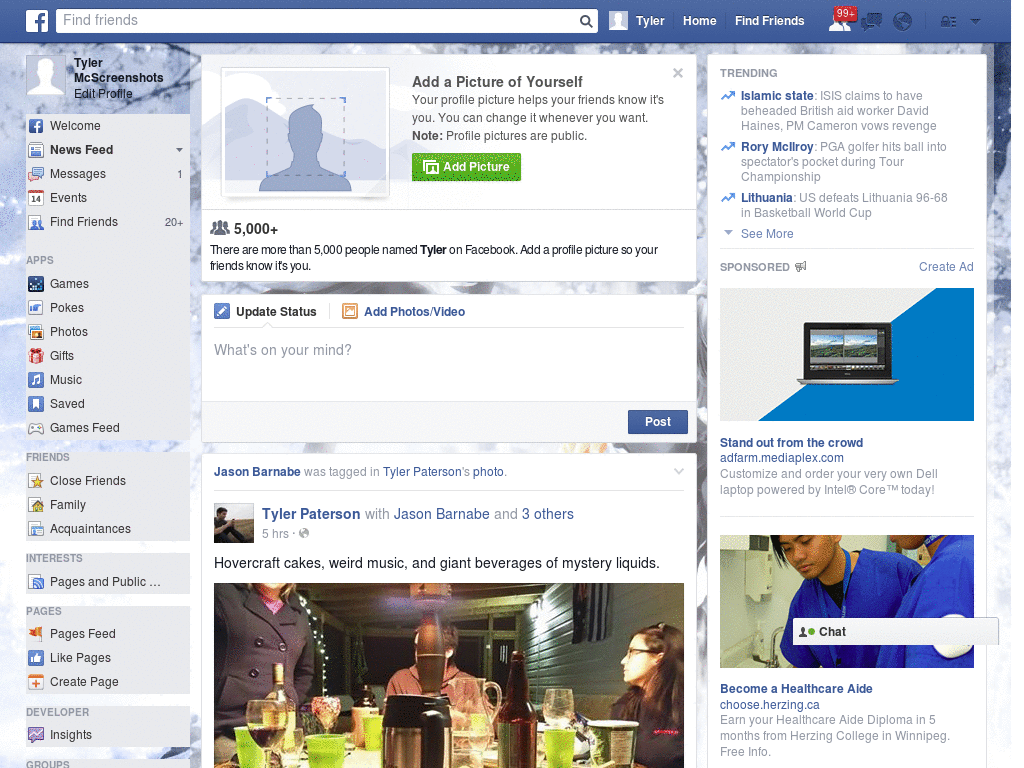This screenshot has height=768, width=1024.
Task: Open the Rory McIlroy trending link
Action: 777,147
